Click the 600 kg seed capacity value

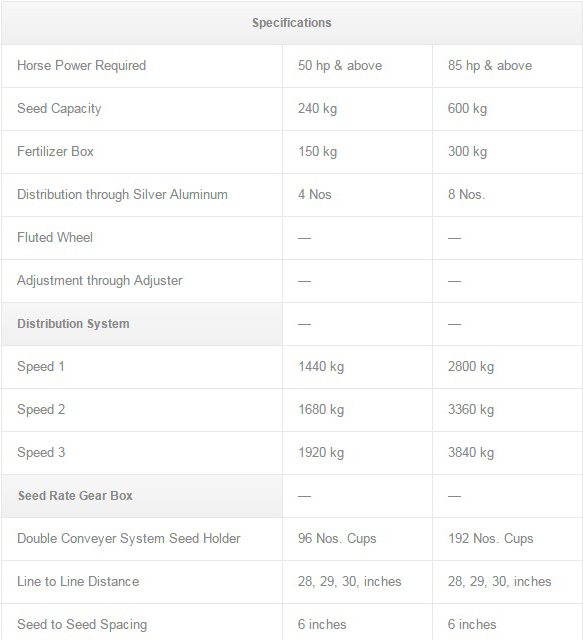point(467,109)
